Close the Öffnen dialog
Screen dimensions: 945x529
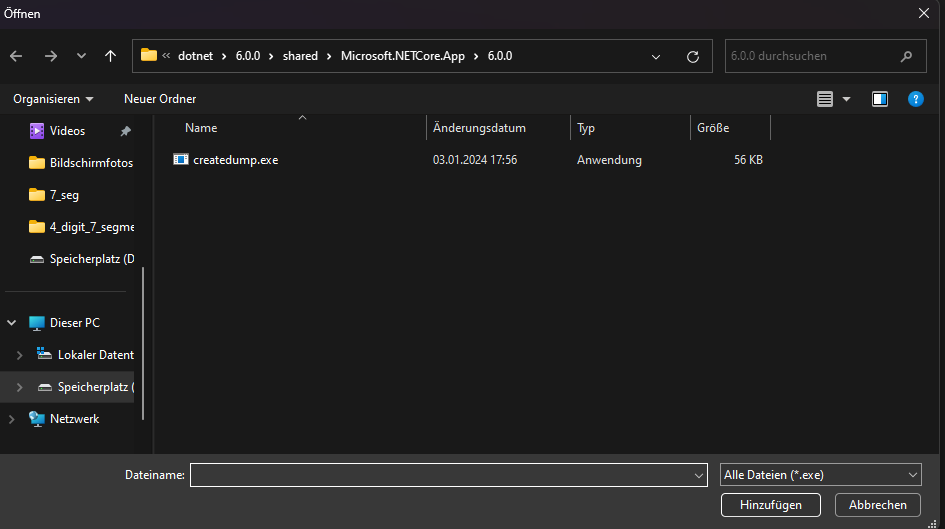pos(923,13)
